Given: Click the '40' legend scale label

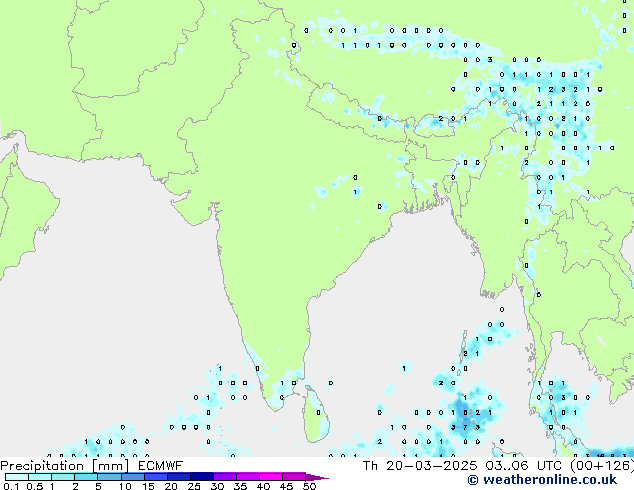Looking at the screenshot, I should 263,486.
